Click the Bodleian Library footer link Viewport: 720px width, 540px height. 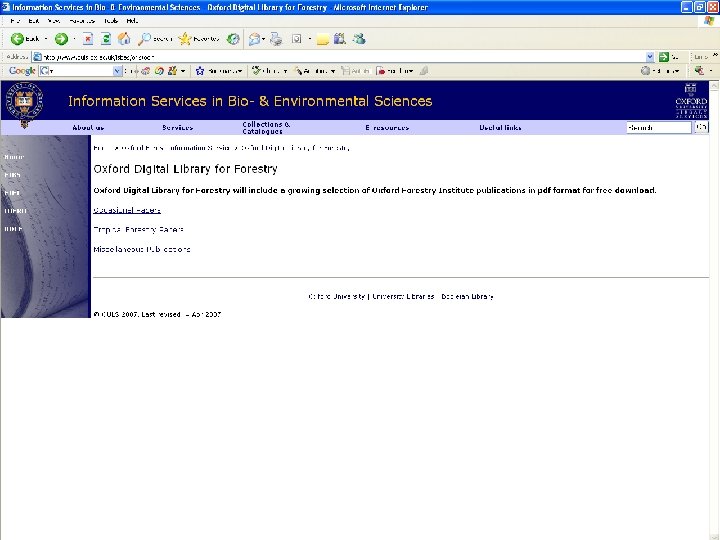point(467,297)
